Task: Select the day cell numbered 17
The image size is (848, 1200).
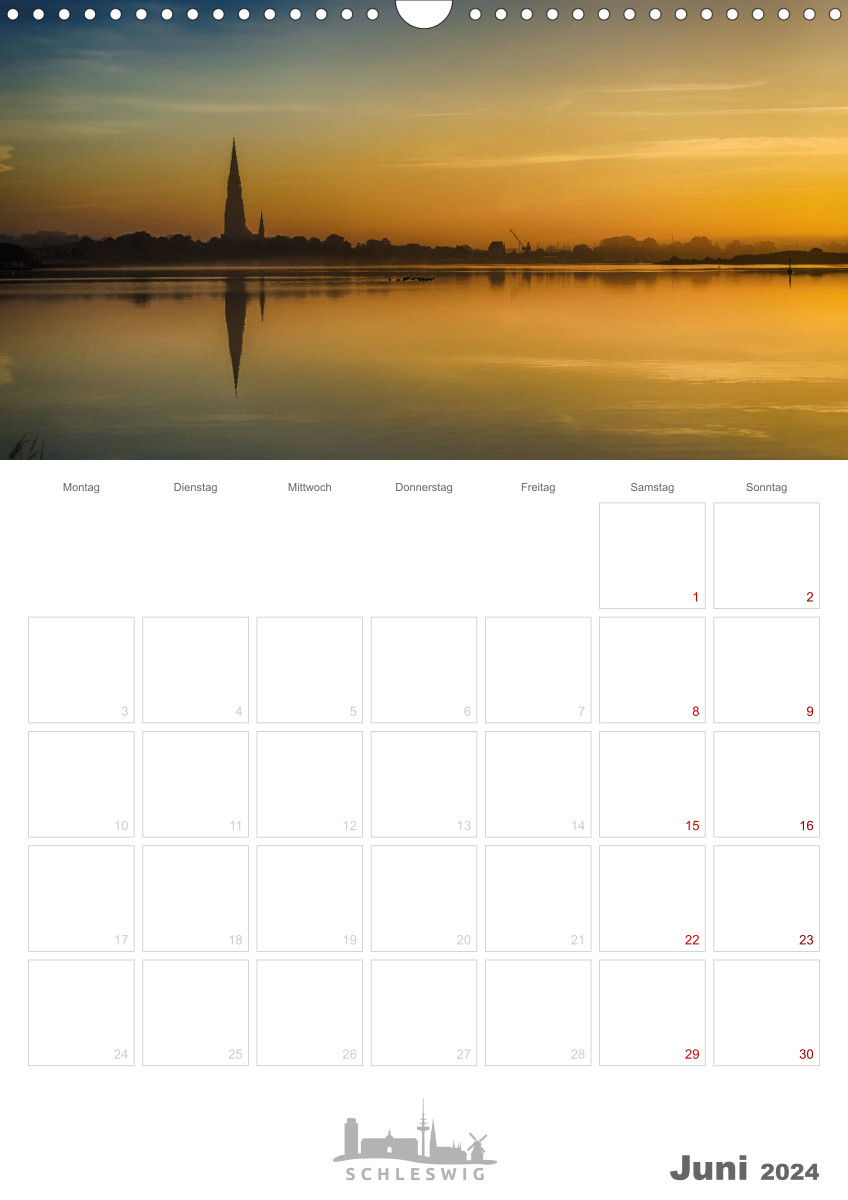Action: click(x=81, y=898)
